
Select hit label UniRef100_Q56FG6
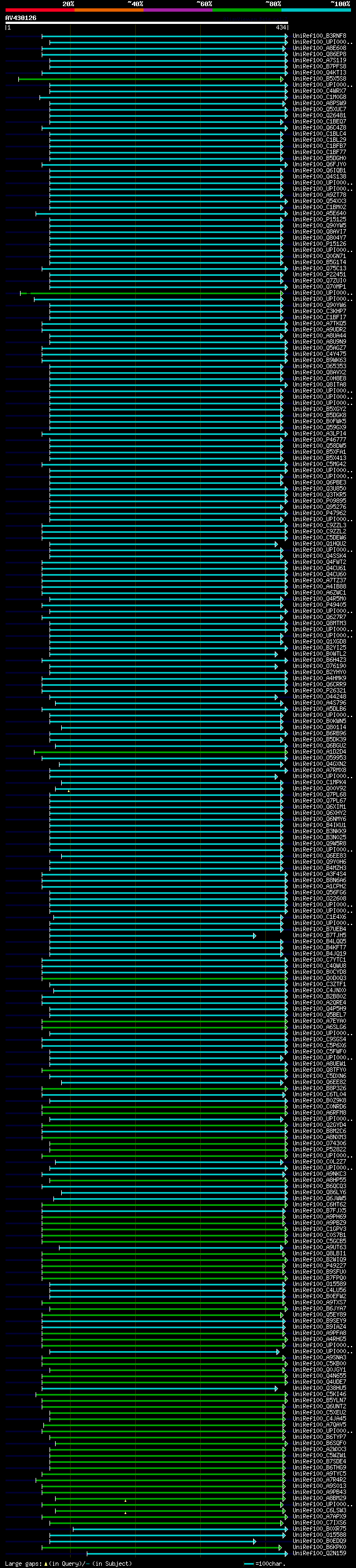tap(319, 892)
